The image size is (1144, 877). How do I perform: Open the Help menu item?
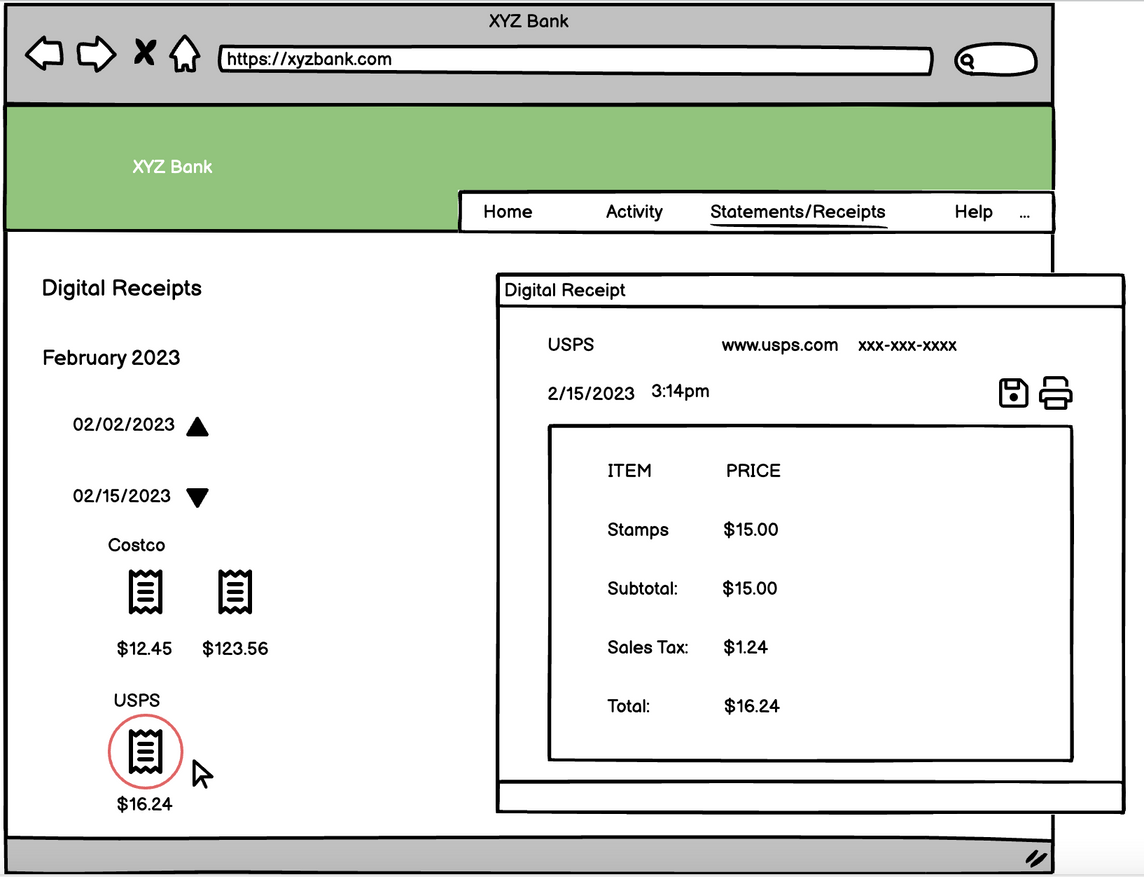972,212
